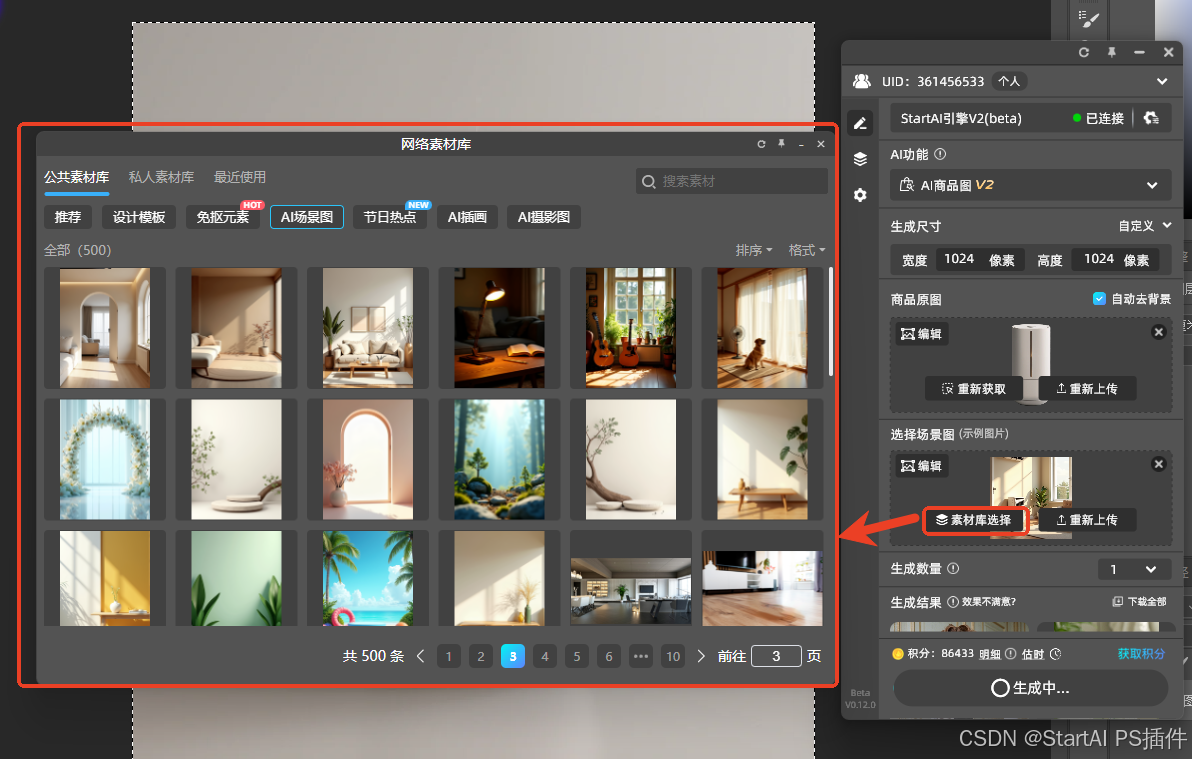This screenshot has height=759, width=1192.
Task: Click 重新上传 under 商品原图
Action: 1087,389
